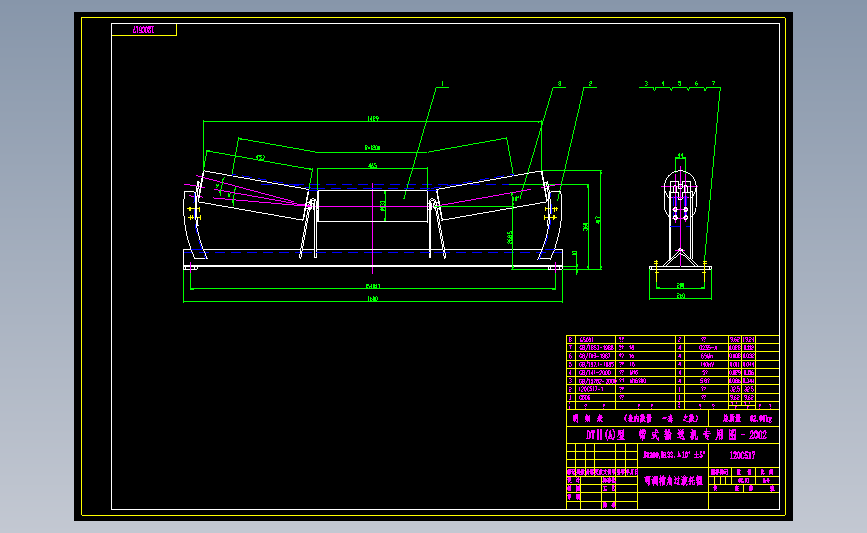Screen dimensions: 867x533
Task: Click the rotated drawing number box at top-left corner
Action: click(x=144, y=30)
